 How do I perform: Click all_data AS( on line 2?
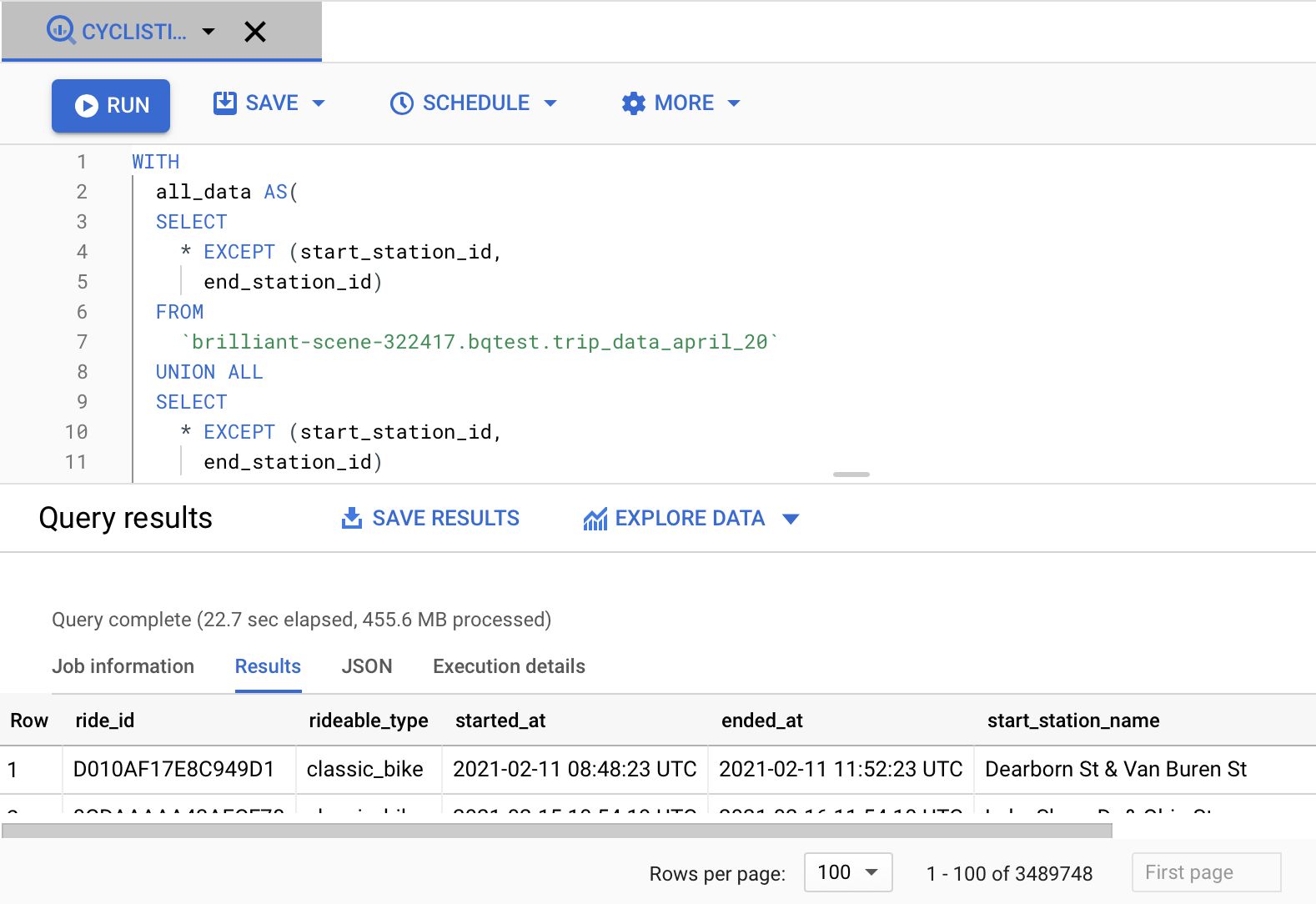227,192
